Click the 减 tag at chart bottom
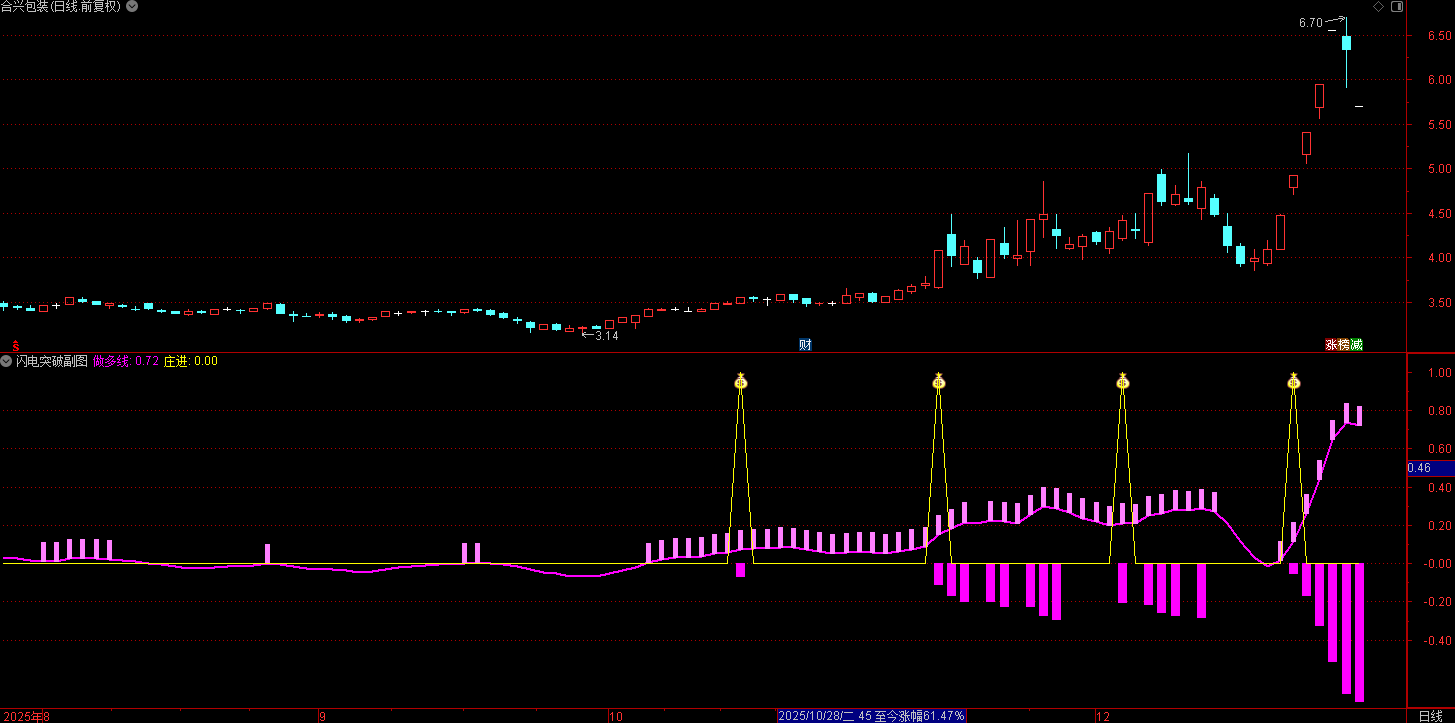Screen dimensions: 1455x723 pyautogui.click(x=1356, y=345)
